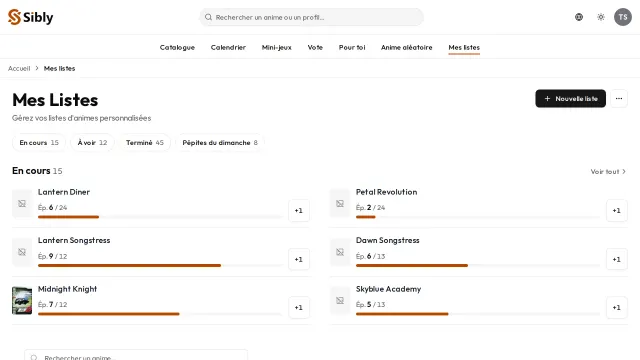
Task: Click the Lantern Diner placeholder image icon
Action: (22, 203)
